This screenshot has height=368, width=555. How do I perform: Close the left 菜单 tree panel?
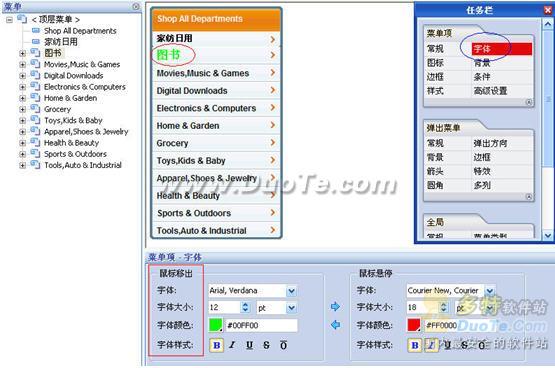coord(136,6)
